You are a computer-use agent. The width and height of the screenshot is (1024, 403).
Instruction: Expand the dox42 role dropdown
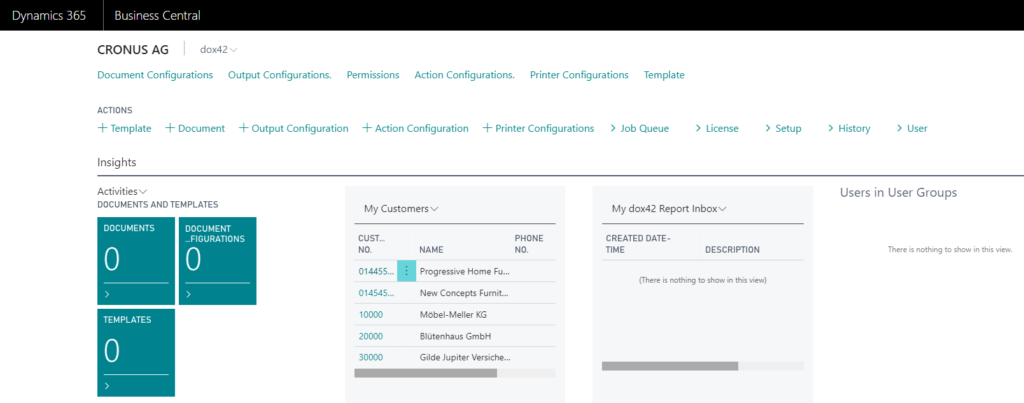(x=218, y=49)
